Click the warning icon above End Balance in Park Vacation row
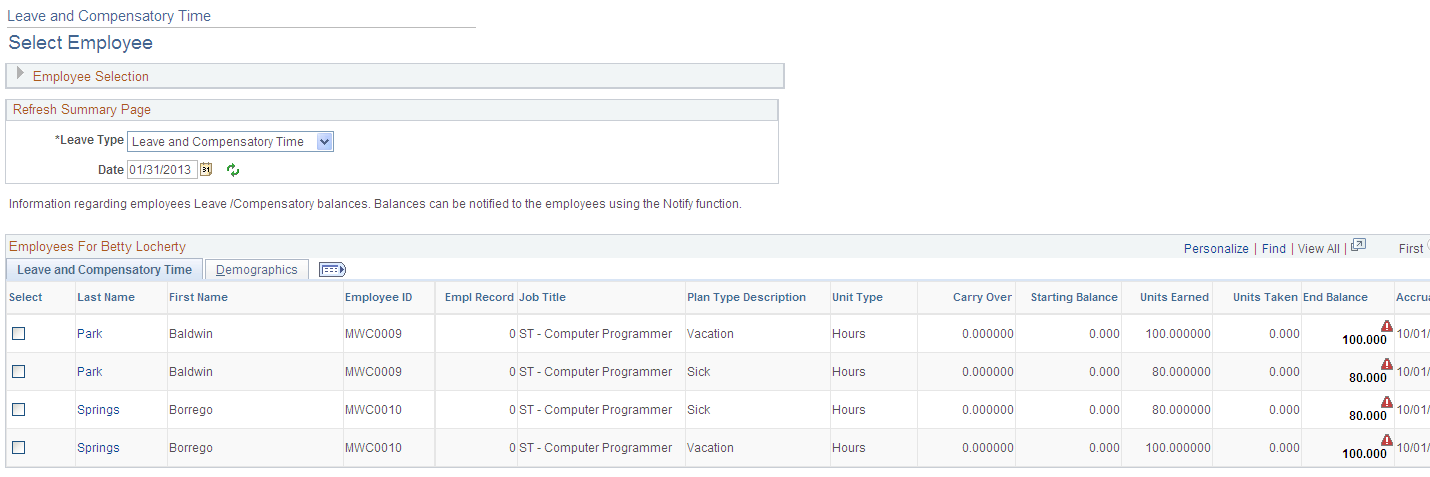 [1387, 326]
